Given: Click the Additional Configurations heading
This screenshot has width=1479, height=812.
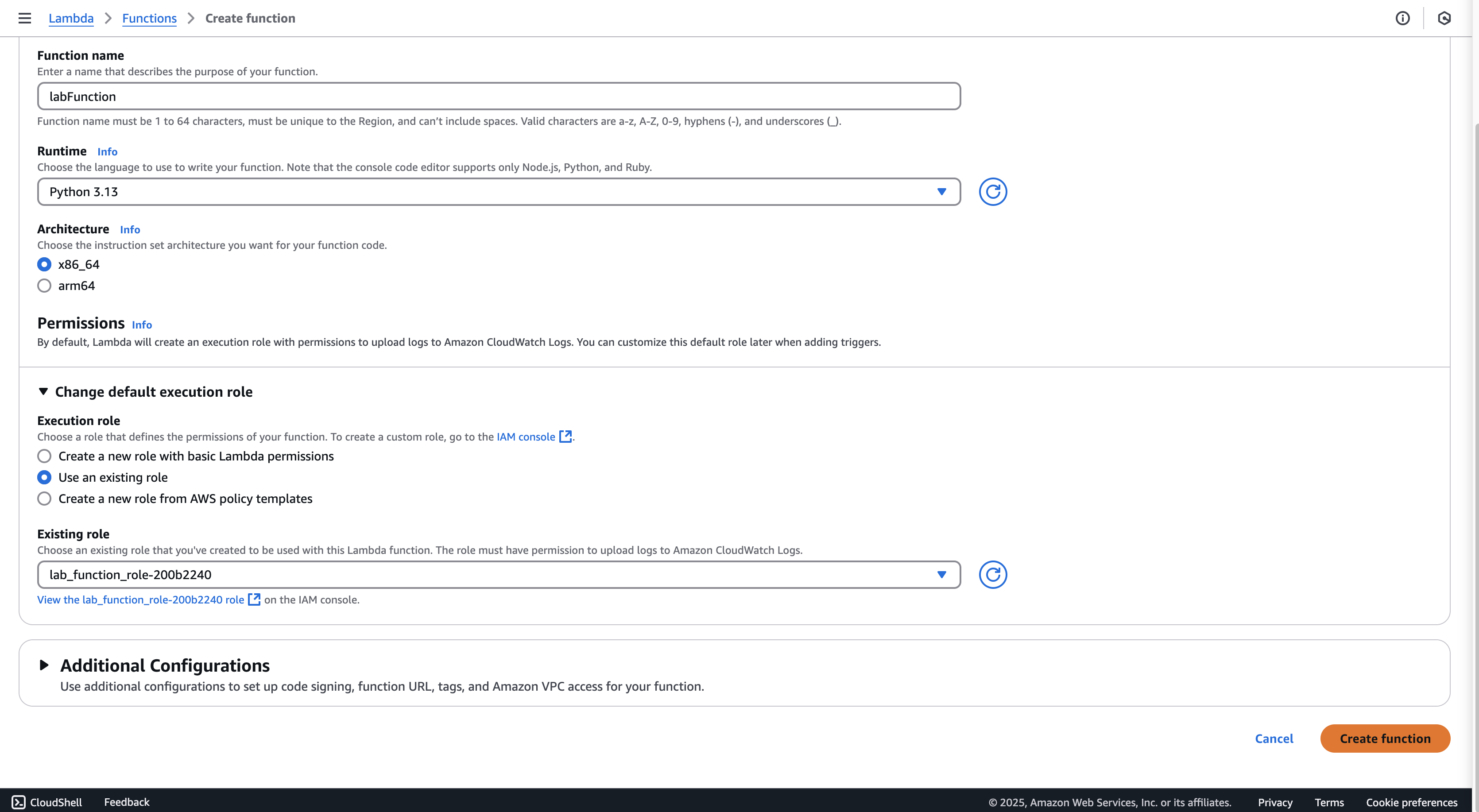Looking at the screenshot, I should point(165,665).
